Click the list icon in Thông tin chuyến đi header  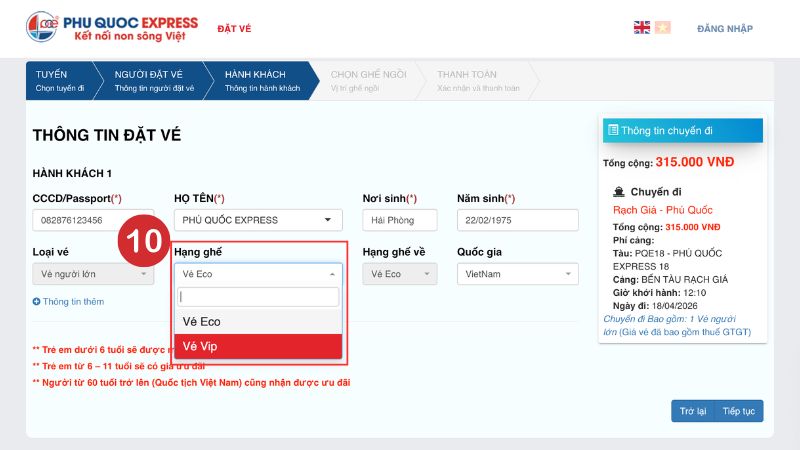coord(613,130)
